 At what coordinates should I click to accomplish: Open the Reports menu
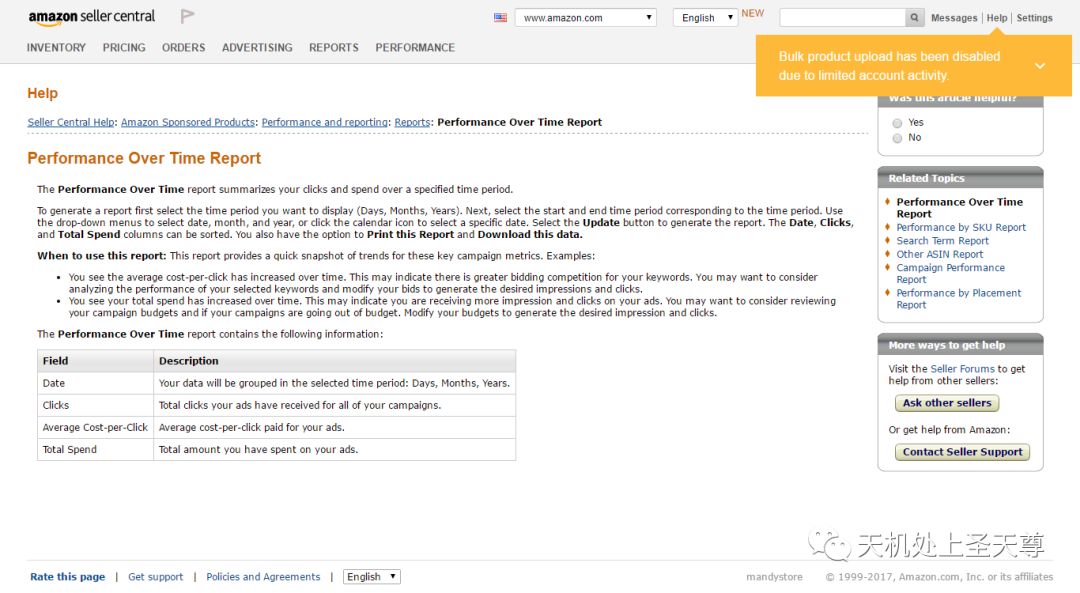click(x=333, y=48)
